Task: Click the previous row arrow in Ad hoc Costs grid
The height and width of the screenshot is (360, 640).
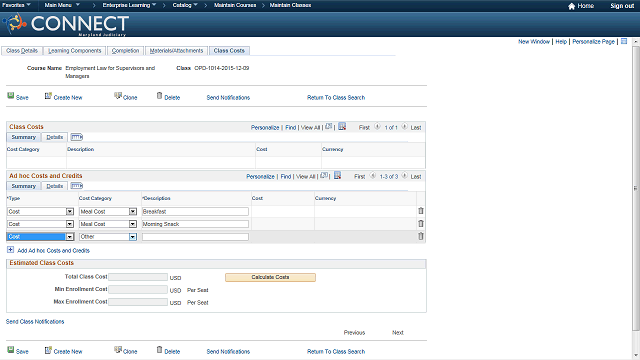Action: pyautogui.click(x=373, y=176)
